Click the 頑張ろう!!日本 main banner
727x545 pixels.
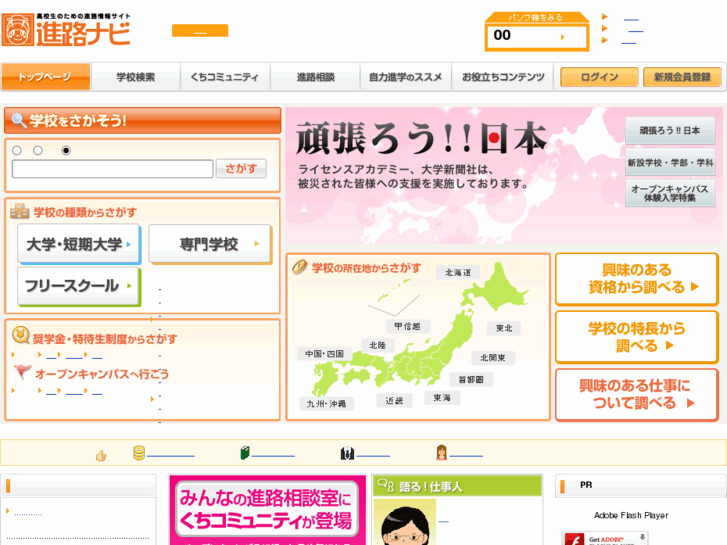504,175
